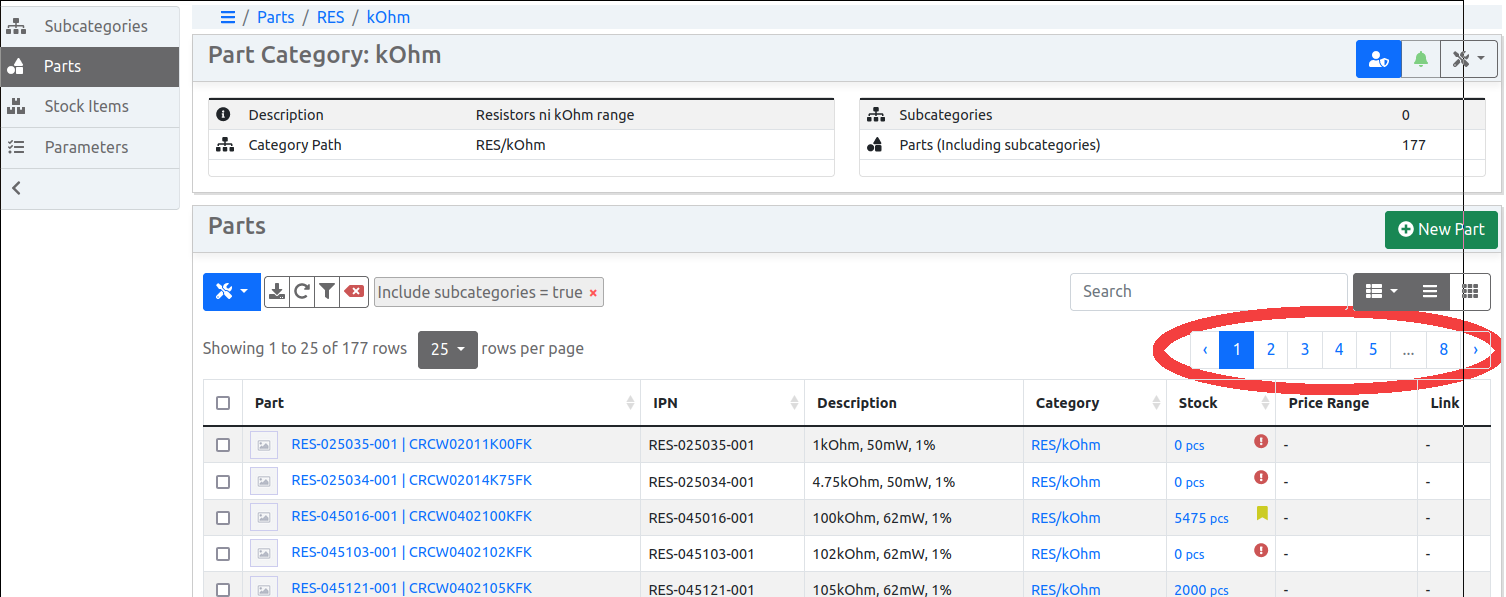Download table data using the export icon
This screenshot has width=1506, height=597.
(277, 291)
